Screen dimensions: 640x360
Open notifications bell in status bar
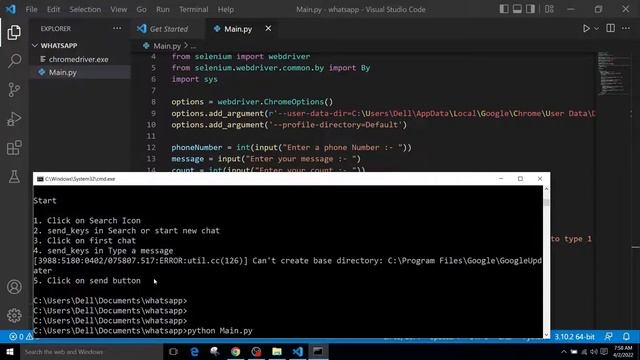(x=626, y=337)
